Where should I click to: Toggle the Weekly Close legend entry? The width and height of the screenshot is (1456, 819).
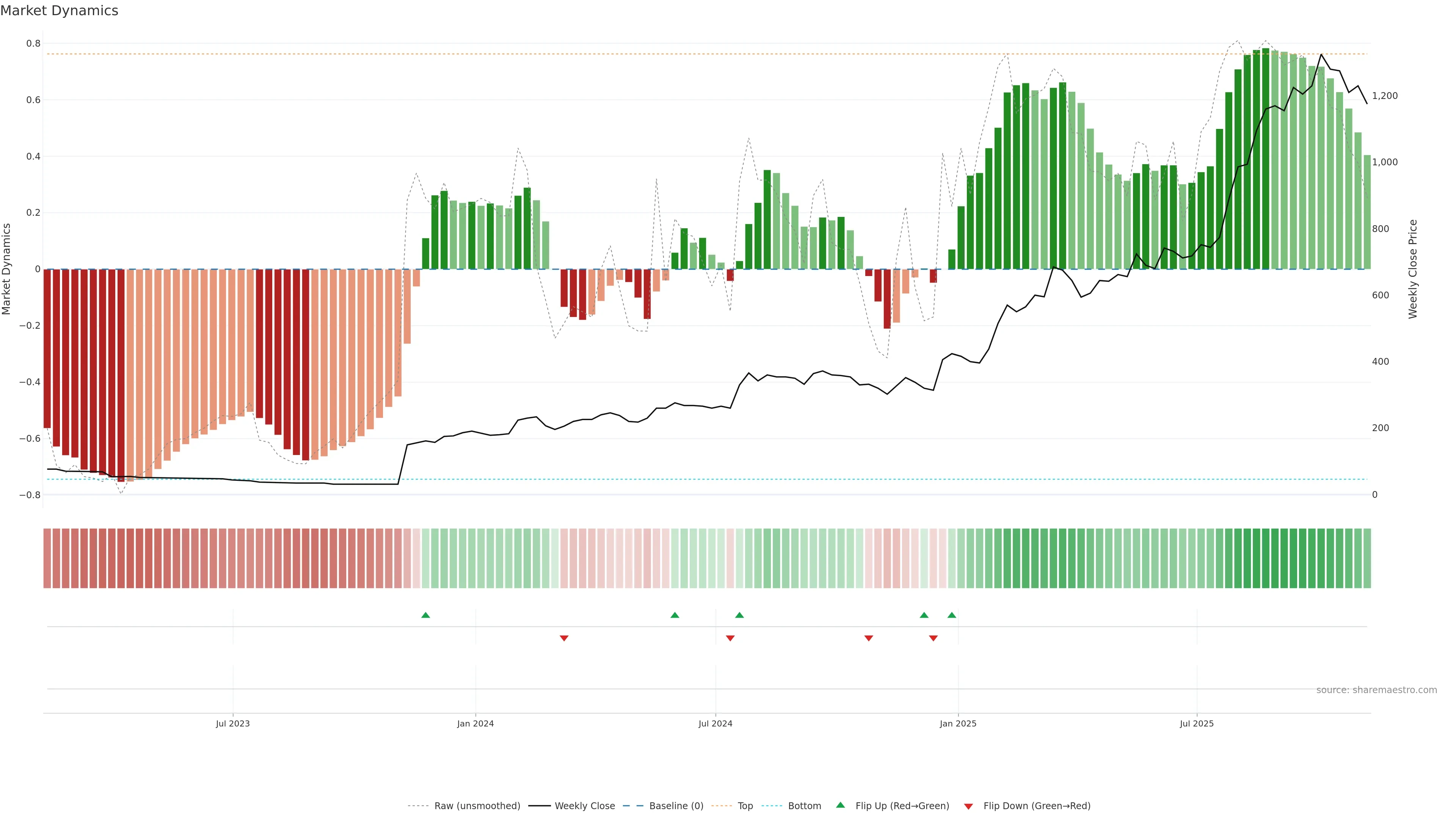coord(584,806)
